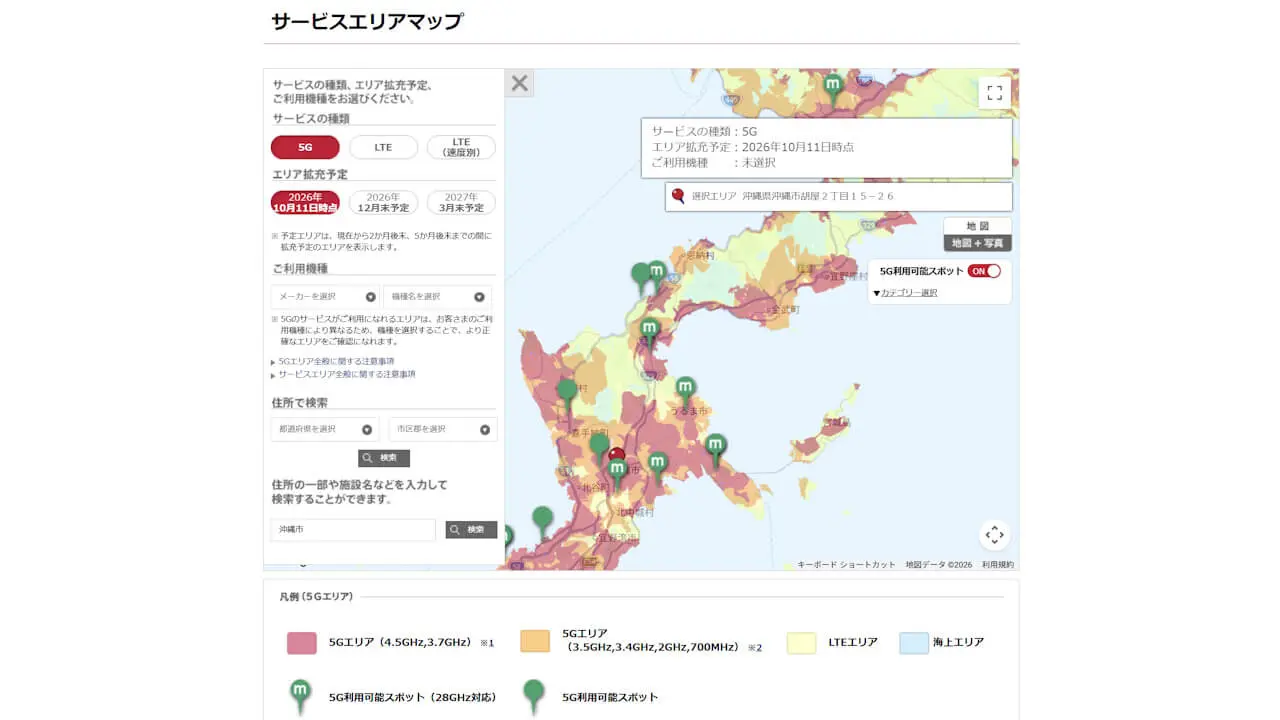Screen dimensions: 1280x720
Task: Select the m spot pin directly beneath the red marker
Action: (x=617, y=472)
